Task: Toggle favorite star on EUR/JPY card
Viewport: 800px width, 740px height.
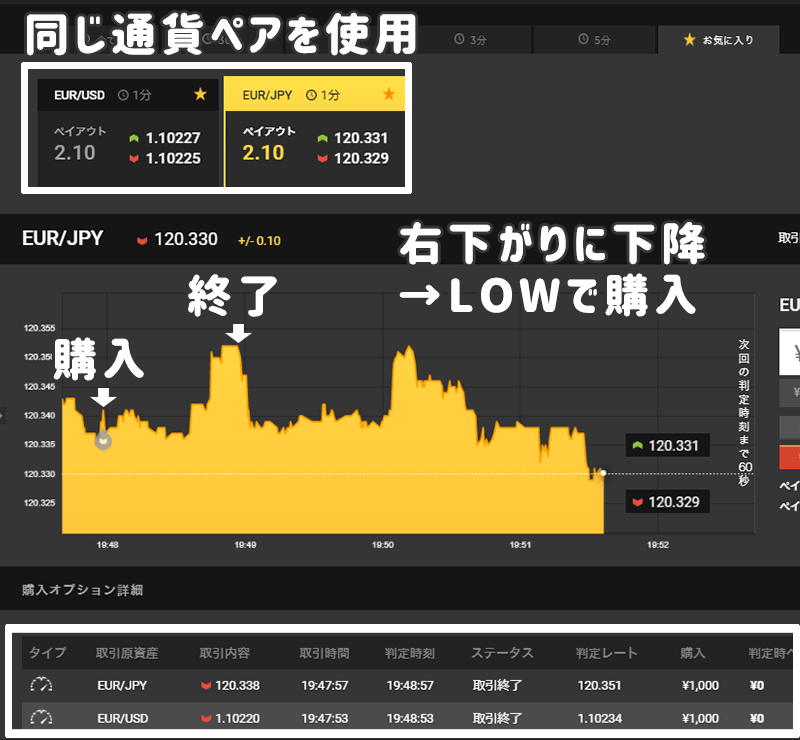Action: [389, 94]
